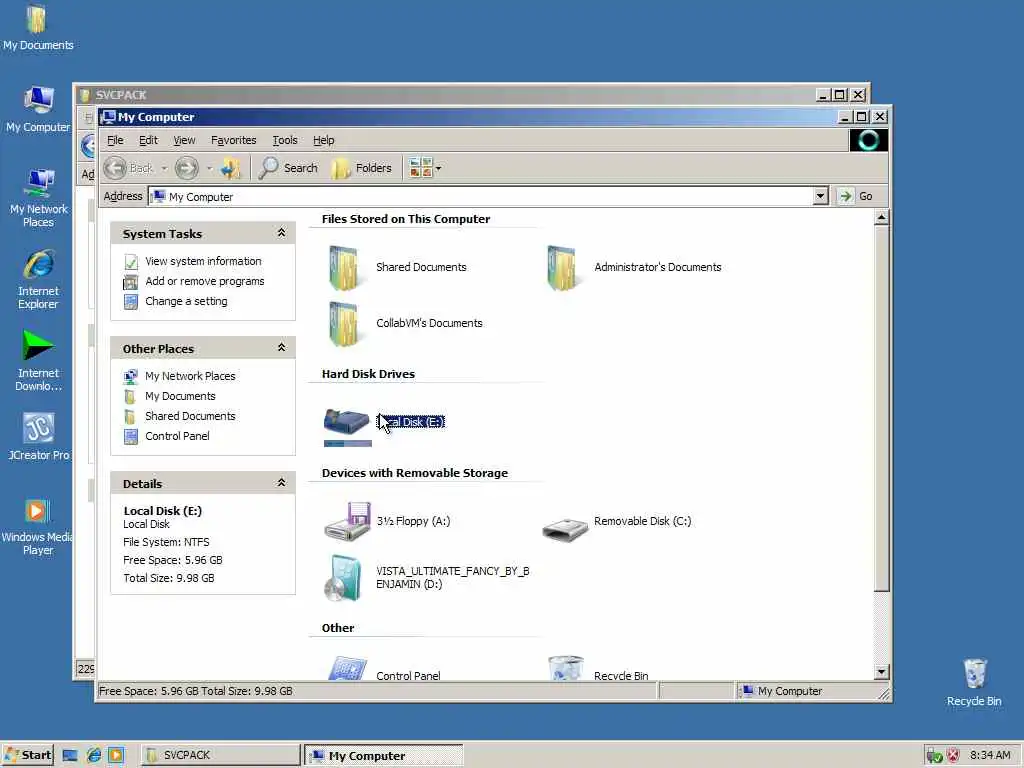The height and width of the screenshot is (768, 1024).
Task: Collapse the Other Places panel
Action: coord(281,347)
